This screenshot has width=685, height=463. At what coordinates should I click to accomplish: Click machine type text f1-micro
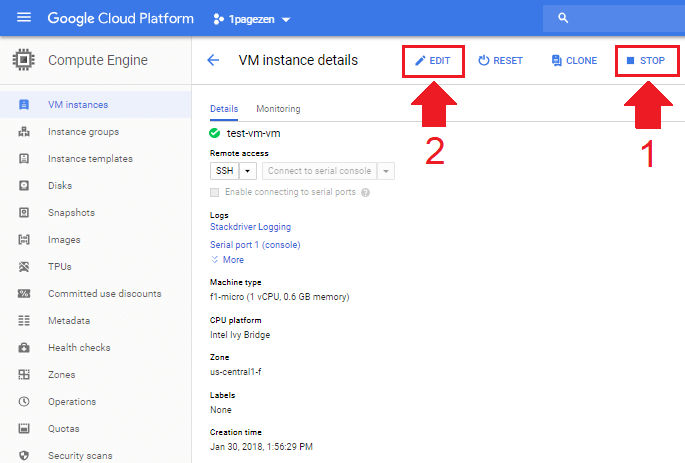coord(280,297)
